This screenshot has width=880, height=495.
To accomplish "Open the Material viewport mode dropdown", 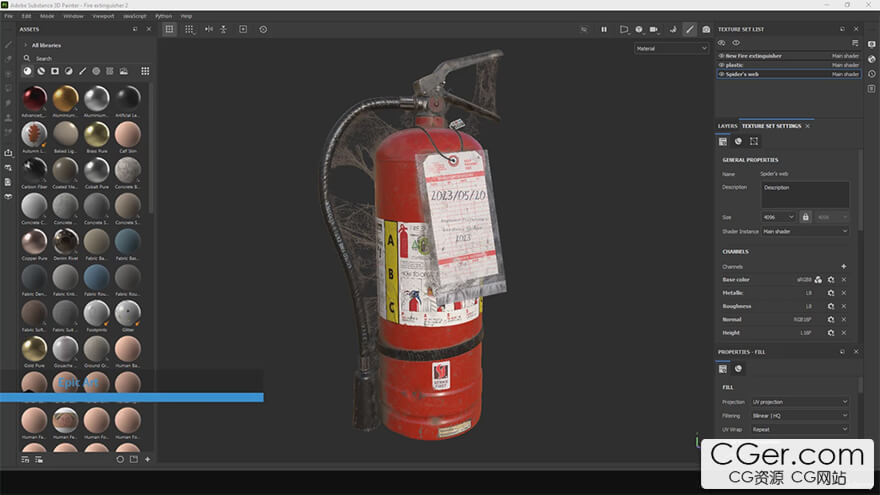I will pyautogui.click(x=671, y=48).
